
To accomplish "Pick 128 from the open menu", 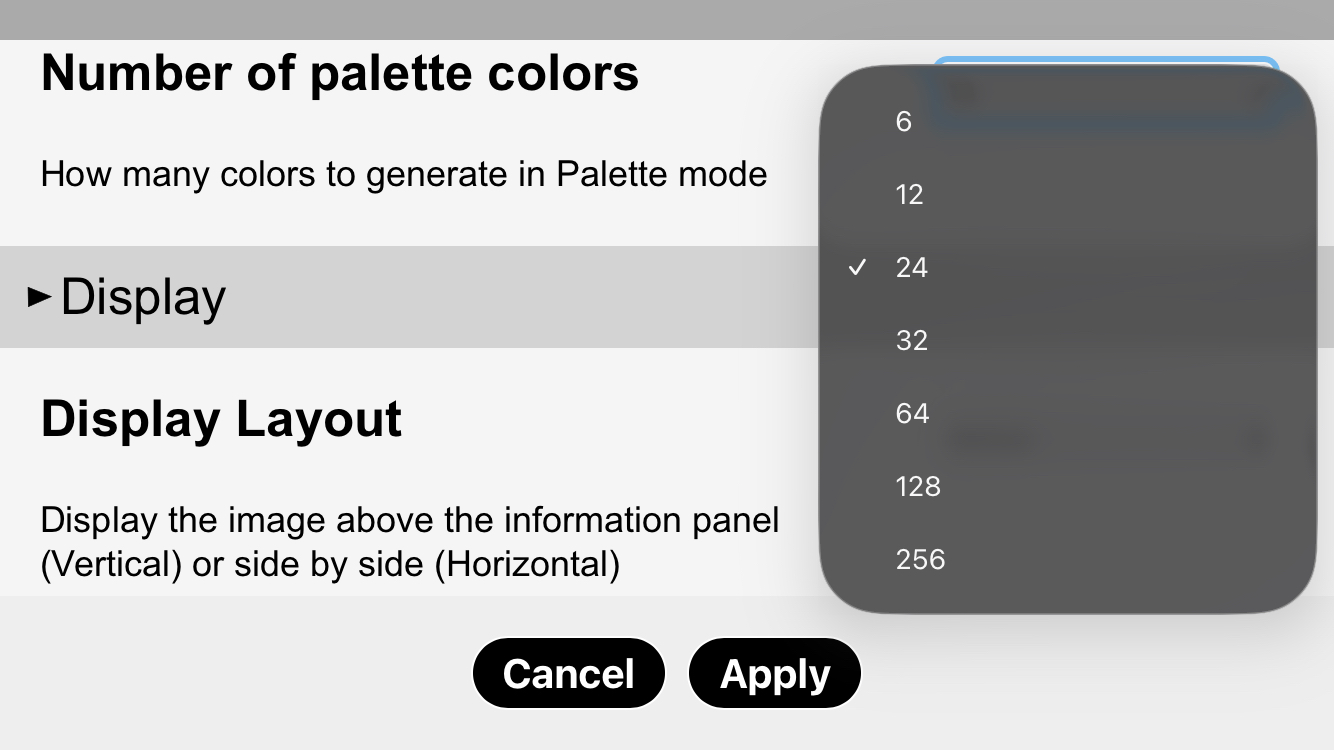I will (918, 487).
